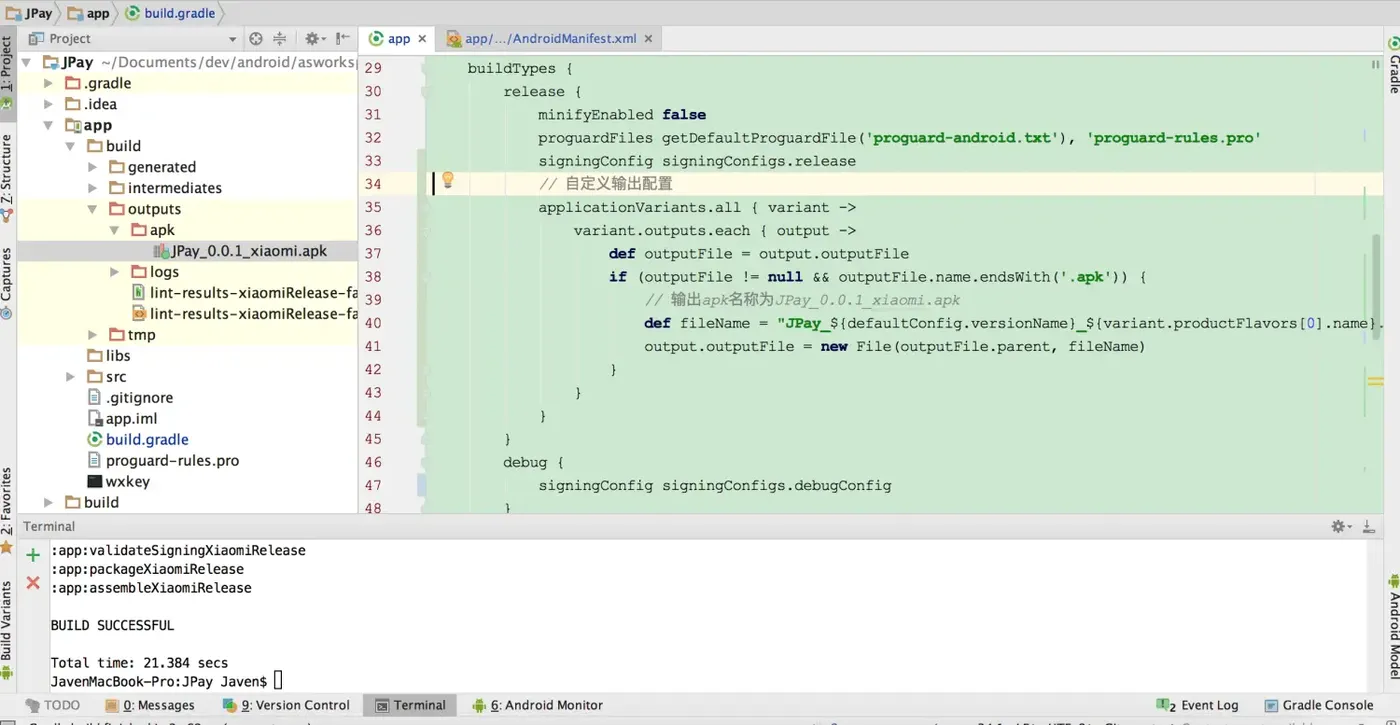Click the scroll-from-source target icon in Project panel
This screenshot has height=725, width=1400.
pos(256,39)
